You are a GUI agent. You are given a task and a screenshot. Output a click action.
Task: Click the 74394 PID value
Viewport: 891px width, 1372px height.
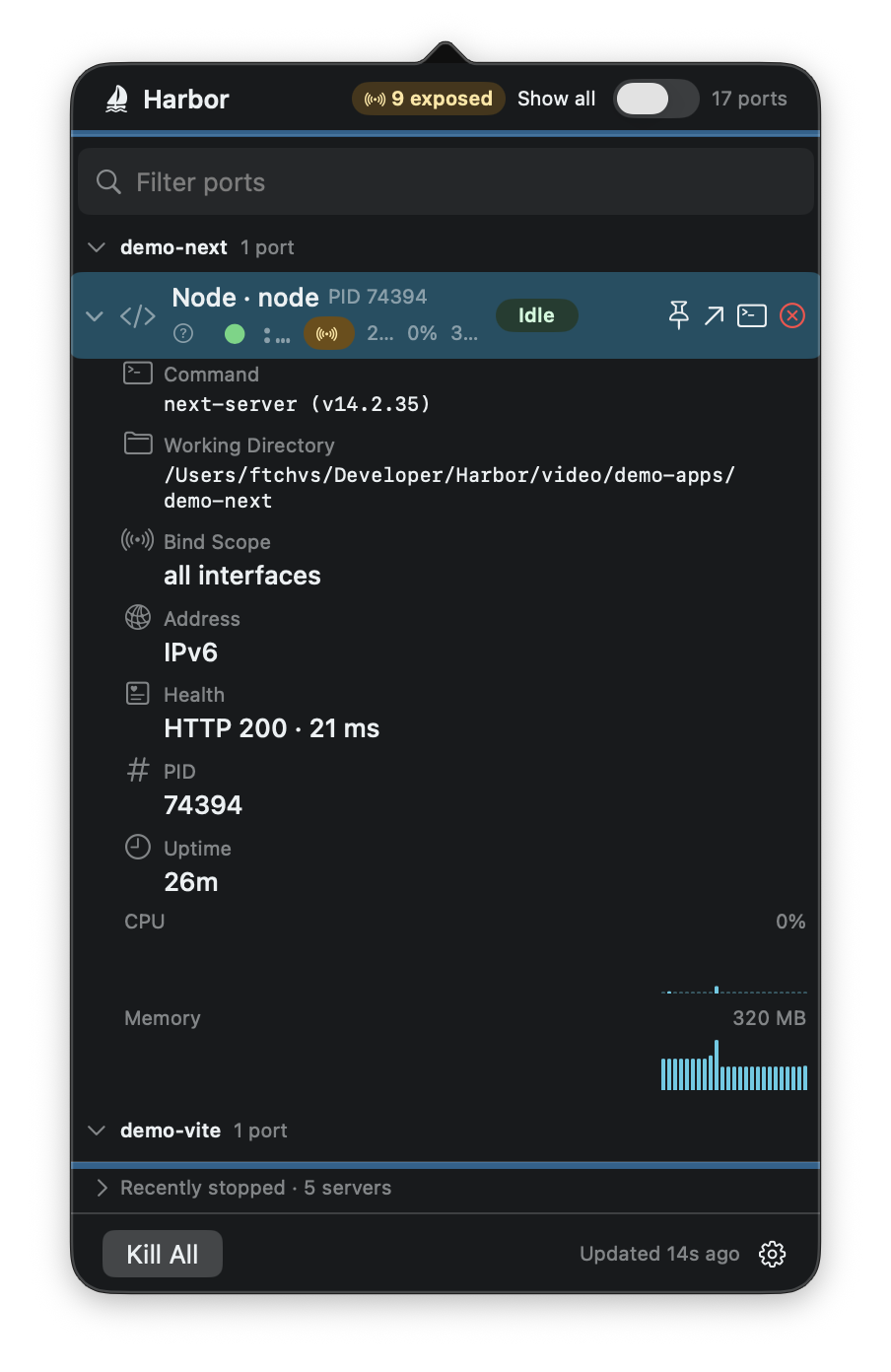point(203,805)
